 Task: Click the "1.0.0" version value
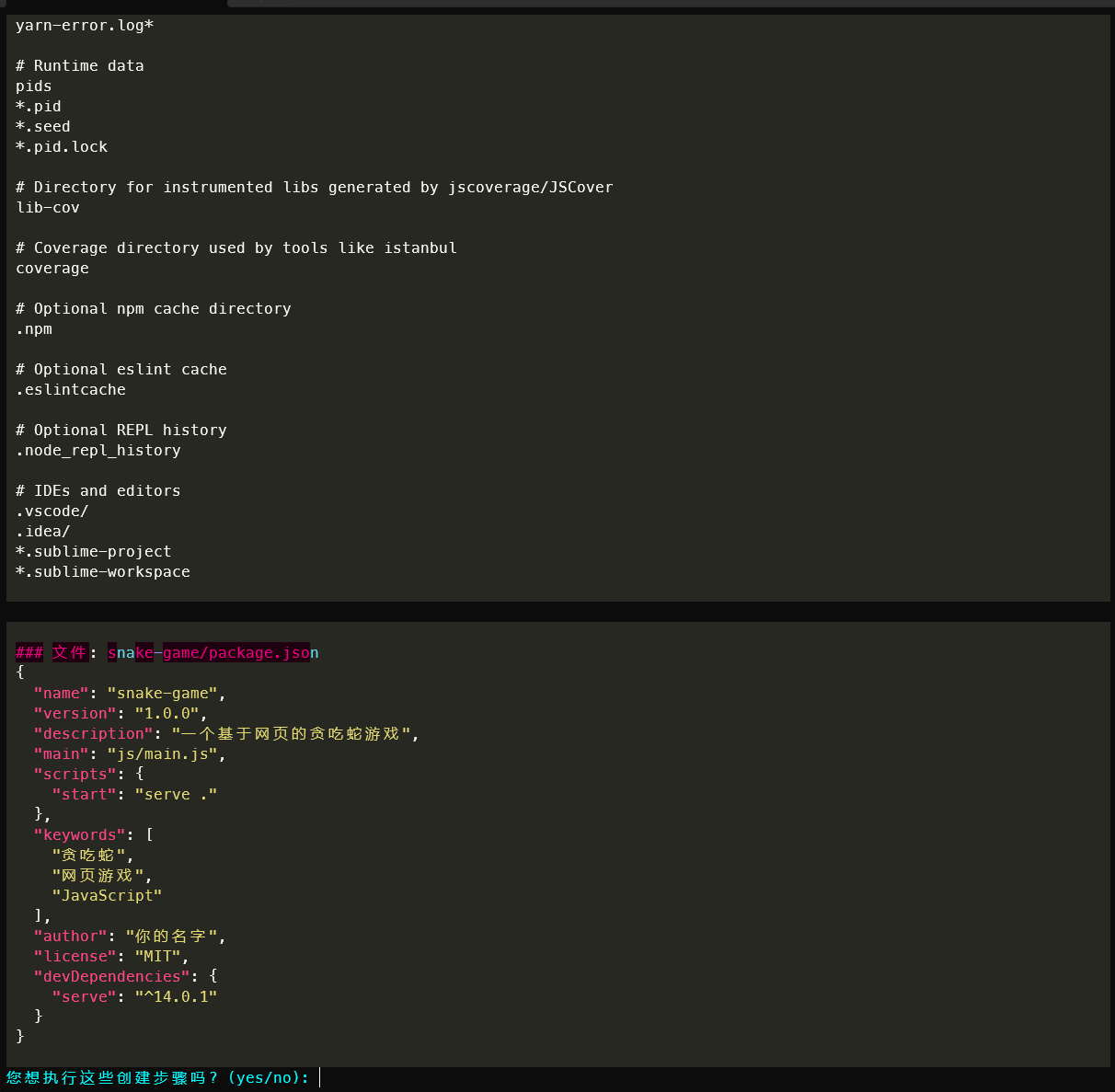click(x=167, y=713)
